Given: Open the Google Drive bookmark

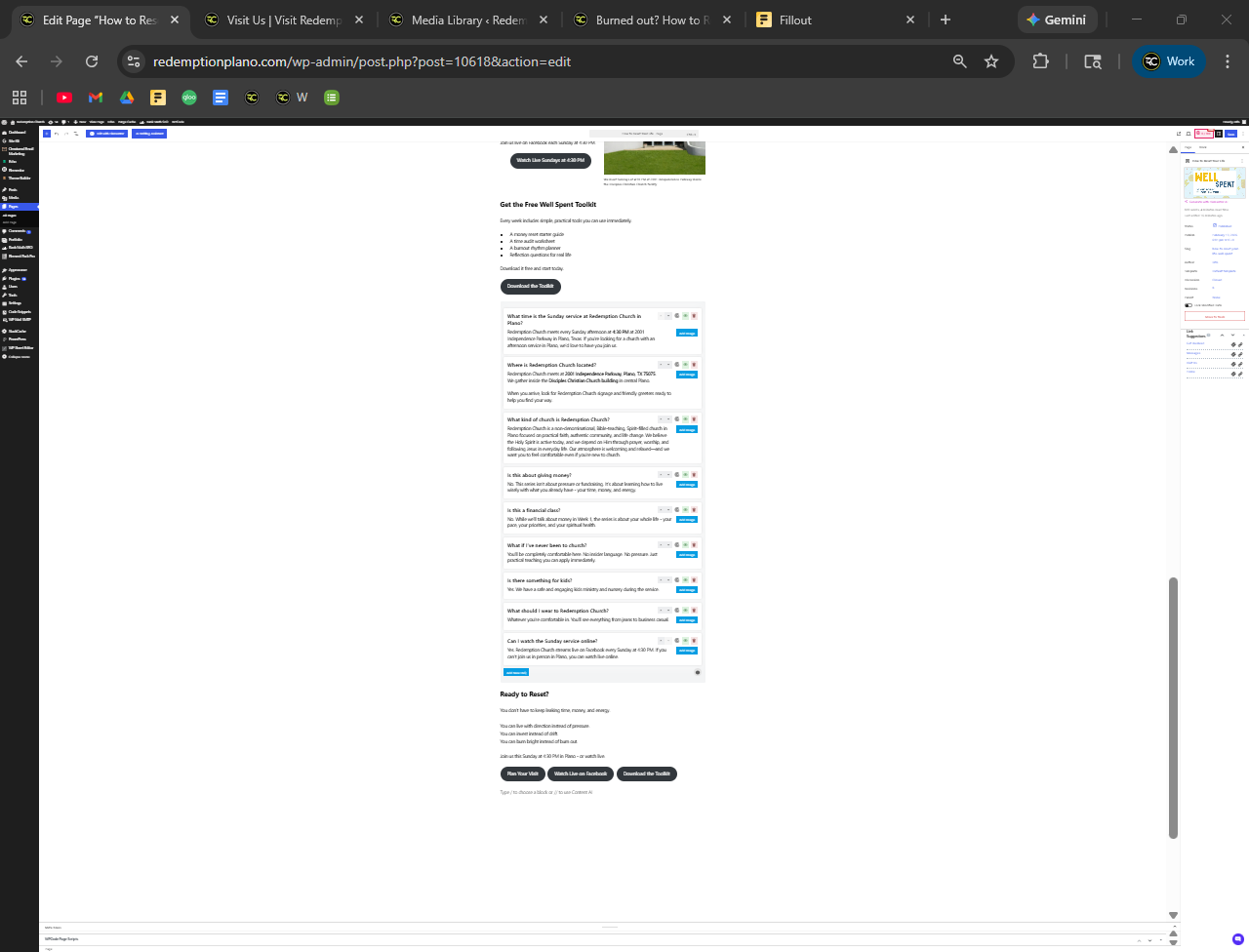Looking at the screenshot, I should point(127,98).
